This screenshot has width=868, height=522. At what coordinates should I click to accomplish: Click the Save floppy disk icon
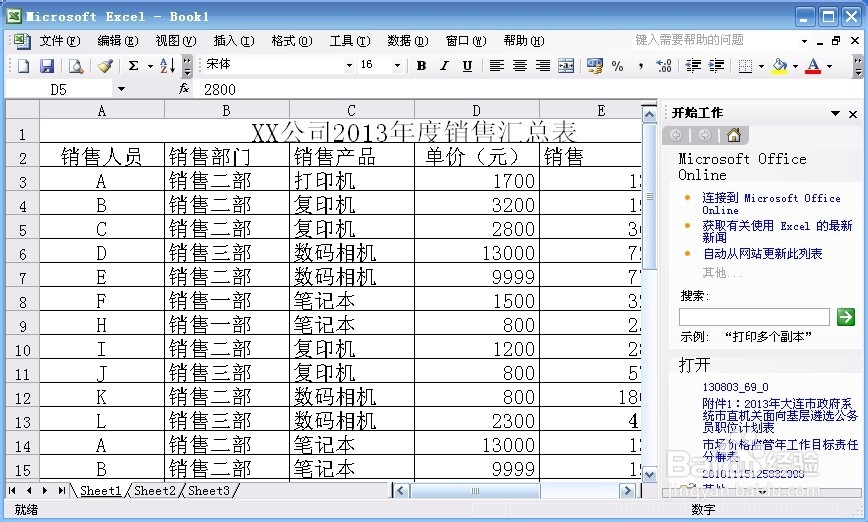click(x=47, y=66)
